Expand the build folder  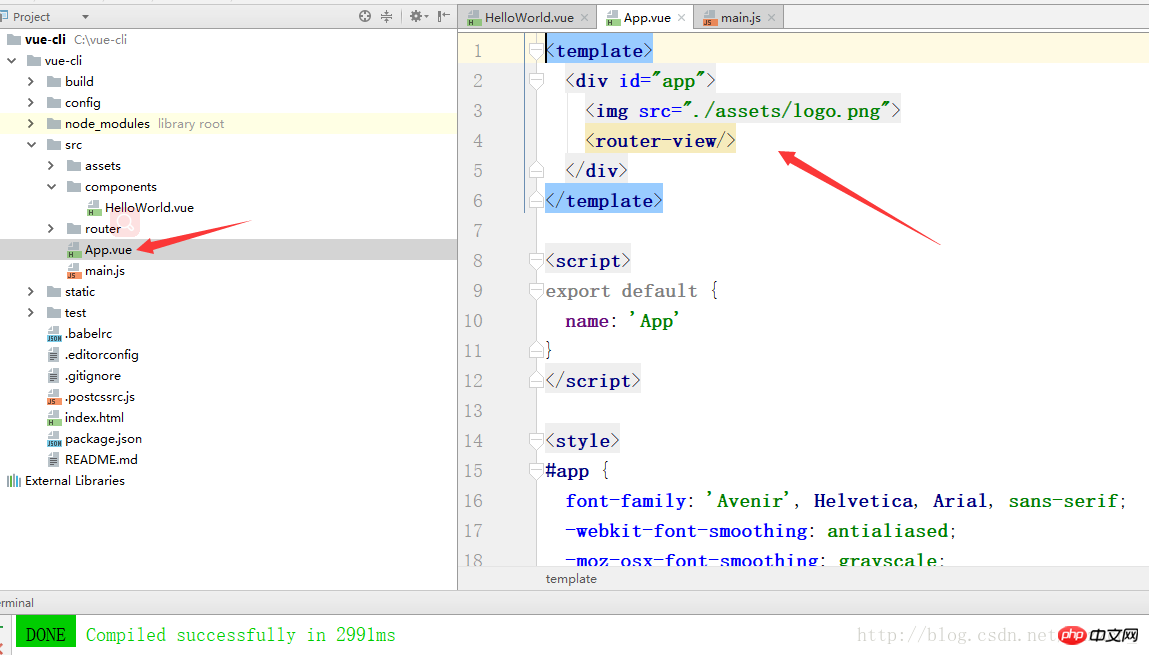click(31, 81)
